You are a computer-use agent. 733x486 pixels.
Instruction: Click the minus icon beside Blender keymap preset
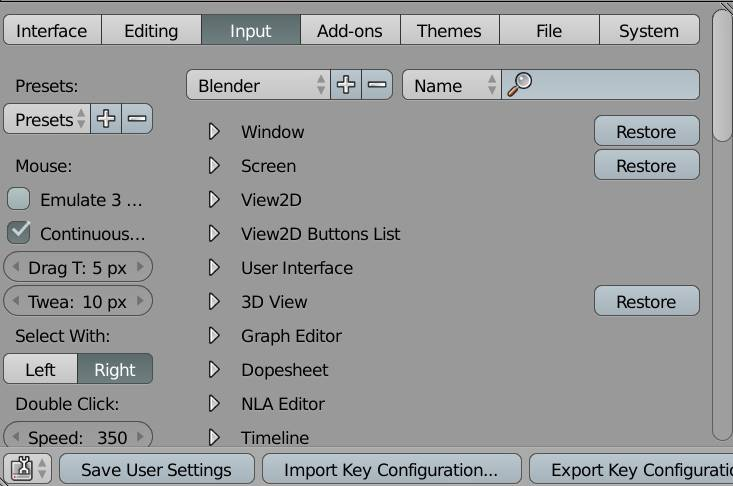377,85
